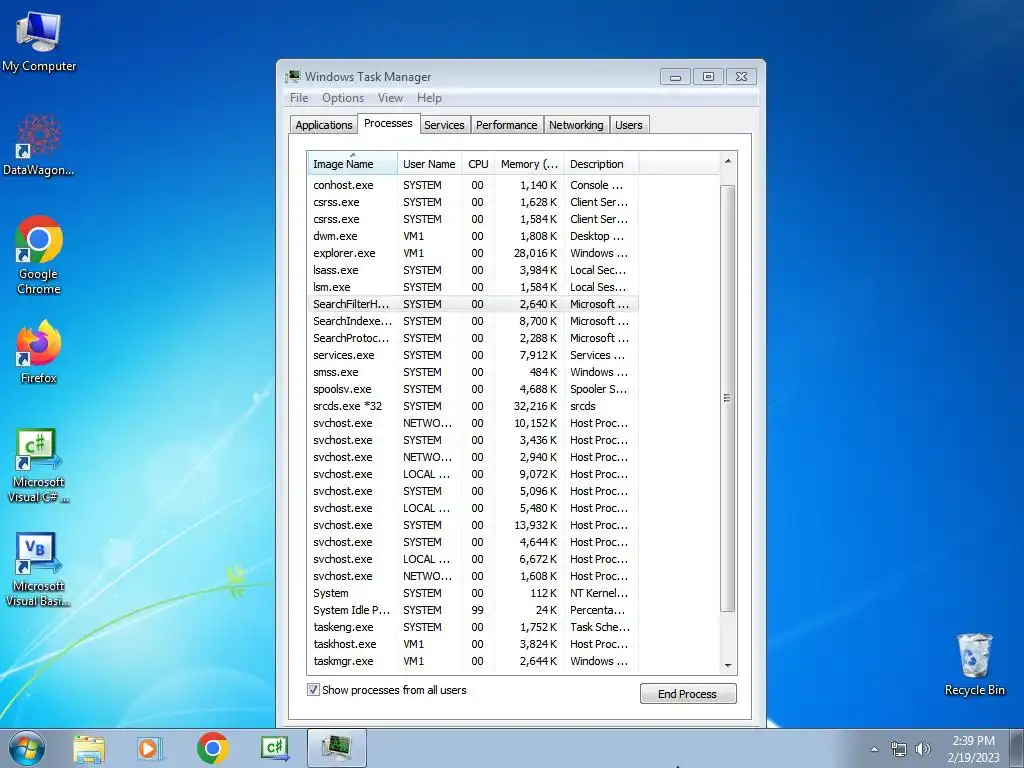Open the View menu
Screen dimensions: 1024x768
390,98
